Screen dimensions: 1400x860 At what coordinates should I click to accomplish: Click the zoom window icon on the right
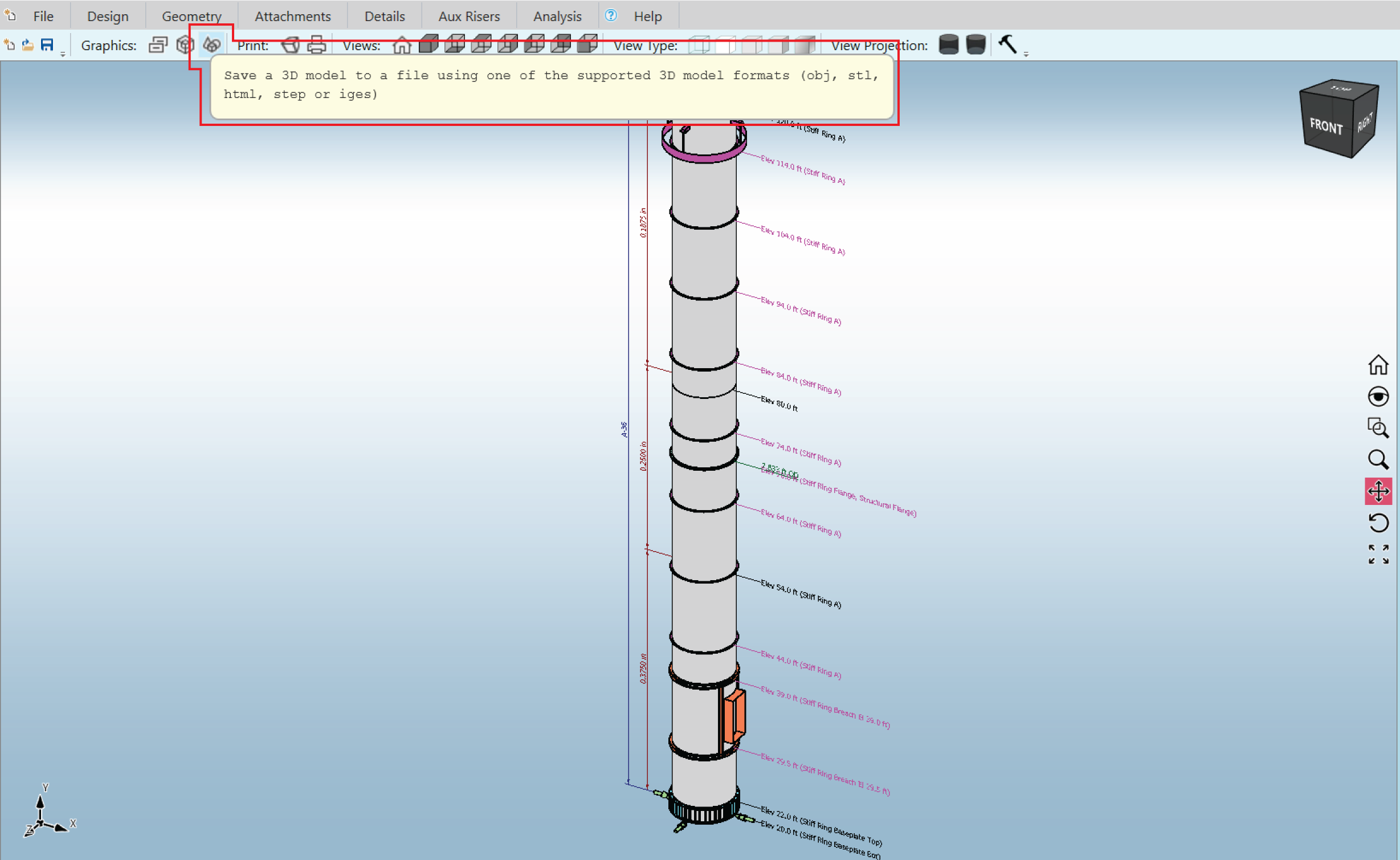click(1378, 428)
